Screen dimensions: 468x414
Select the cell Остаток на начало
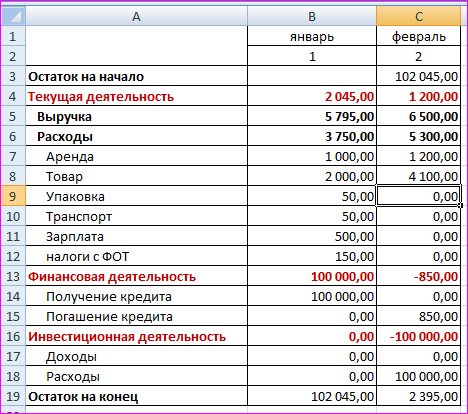[x=136, y=76]
